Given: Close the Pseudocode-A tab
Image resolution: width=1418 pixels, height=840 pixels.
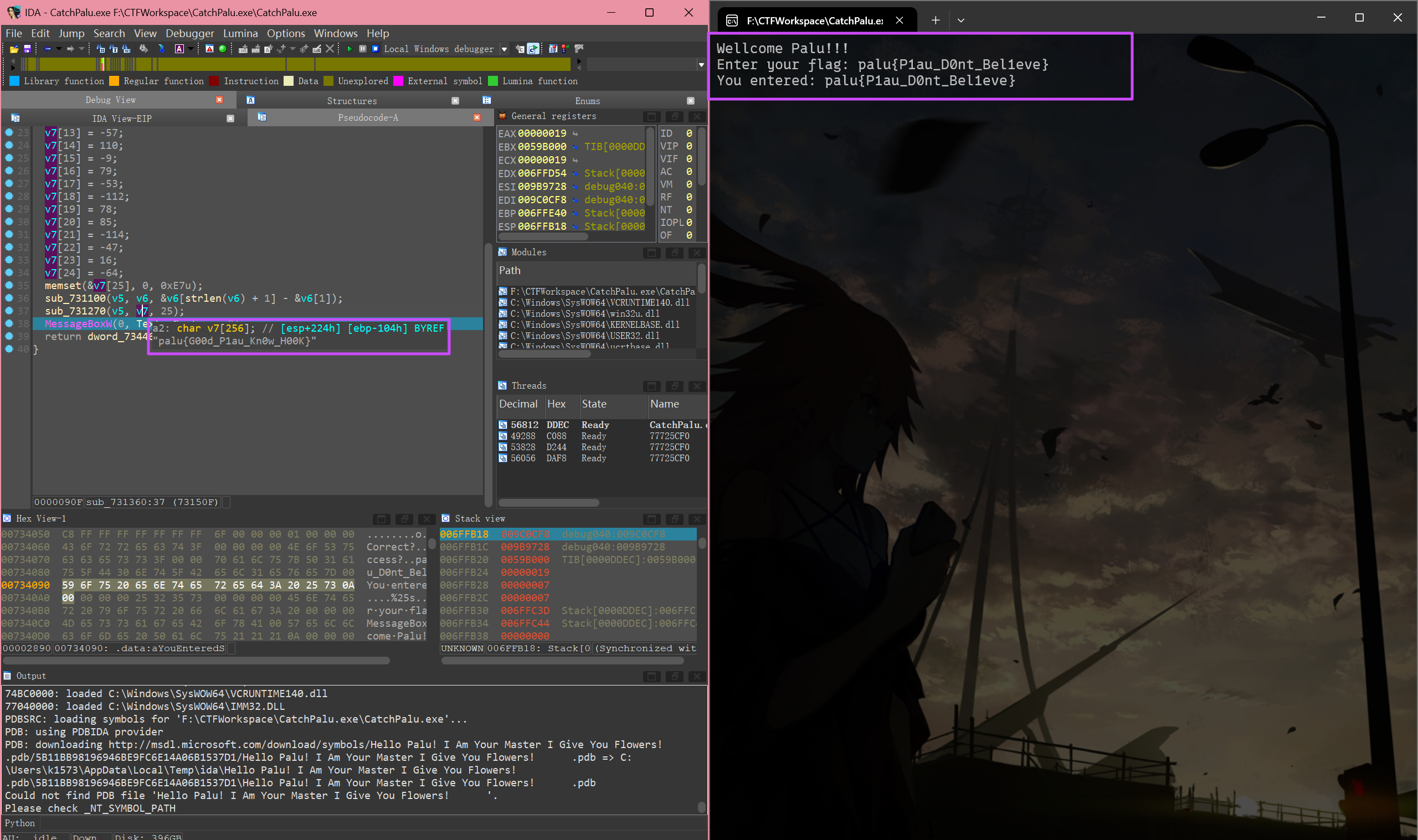Looking at the screenshot, I should 476,118.
